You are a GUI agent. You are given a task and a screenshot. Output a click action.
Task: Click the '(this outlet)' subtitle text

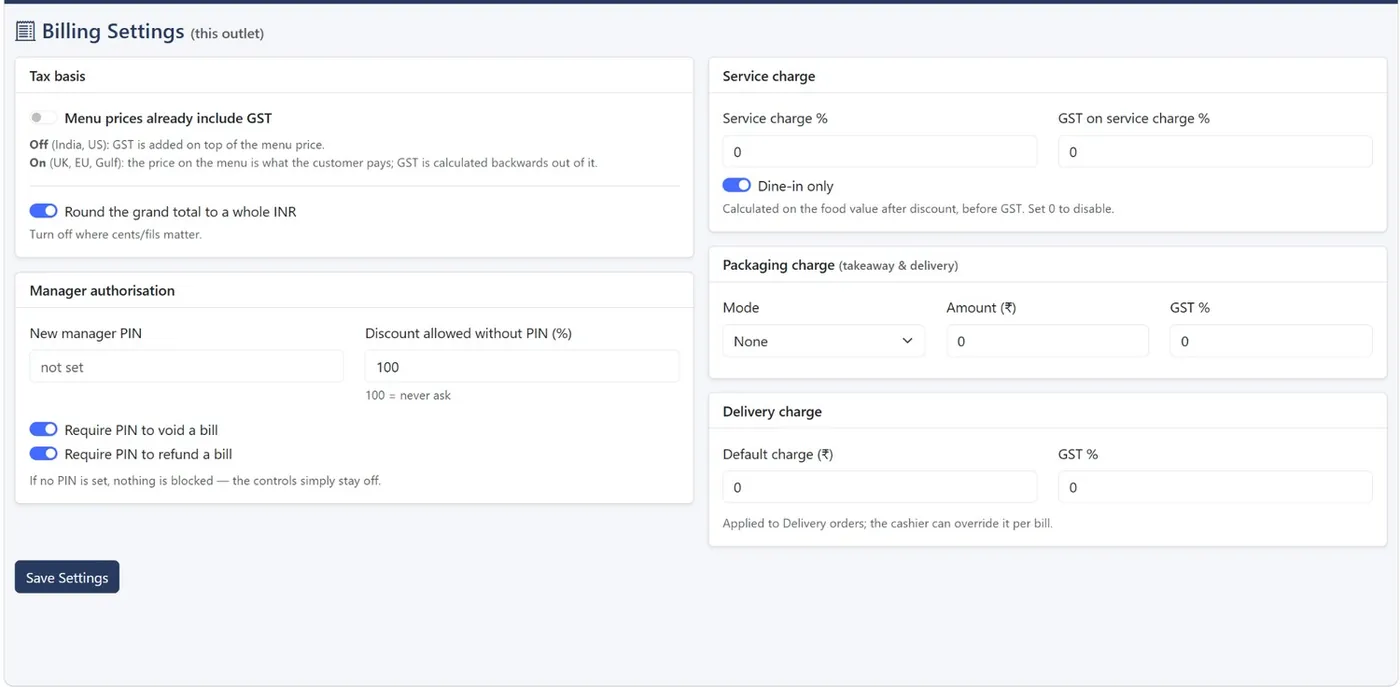pyautogui.click(x=227, y=34)
